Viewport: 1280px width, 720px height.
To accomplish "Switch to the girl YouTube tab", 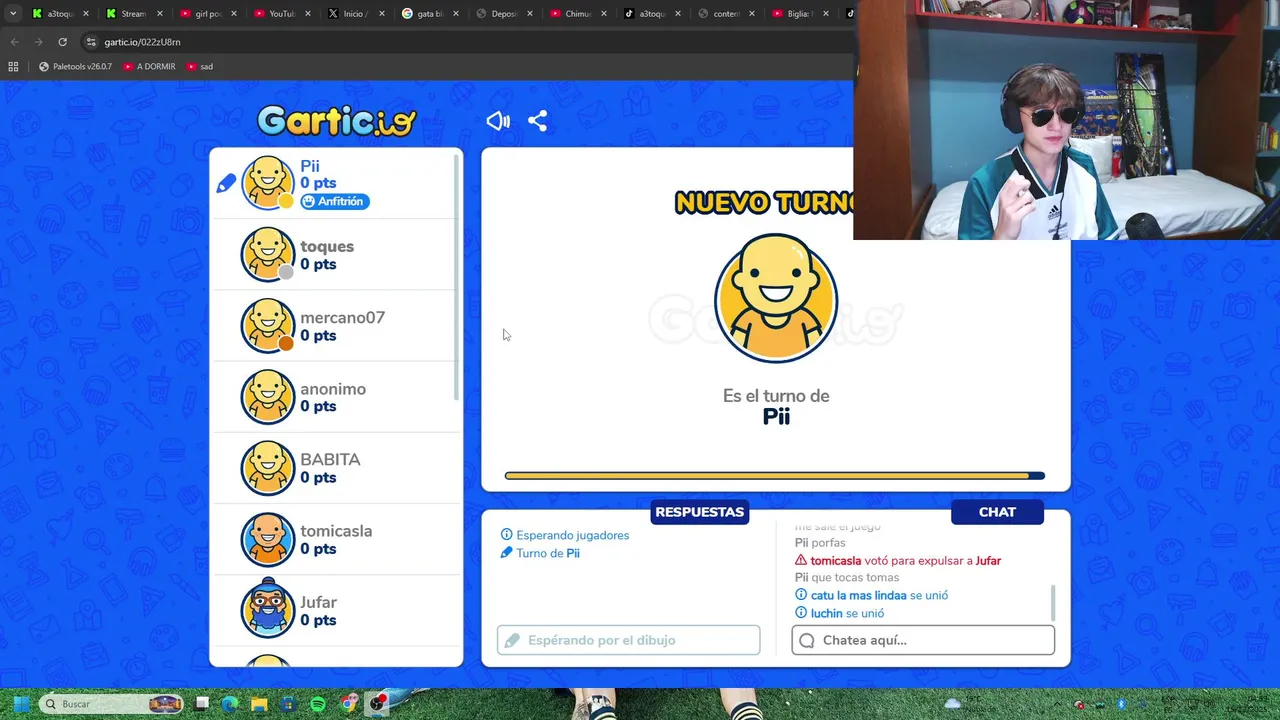I will click(x=207, y=14).
